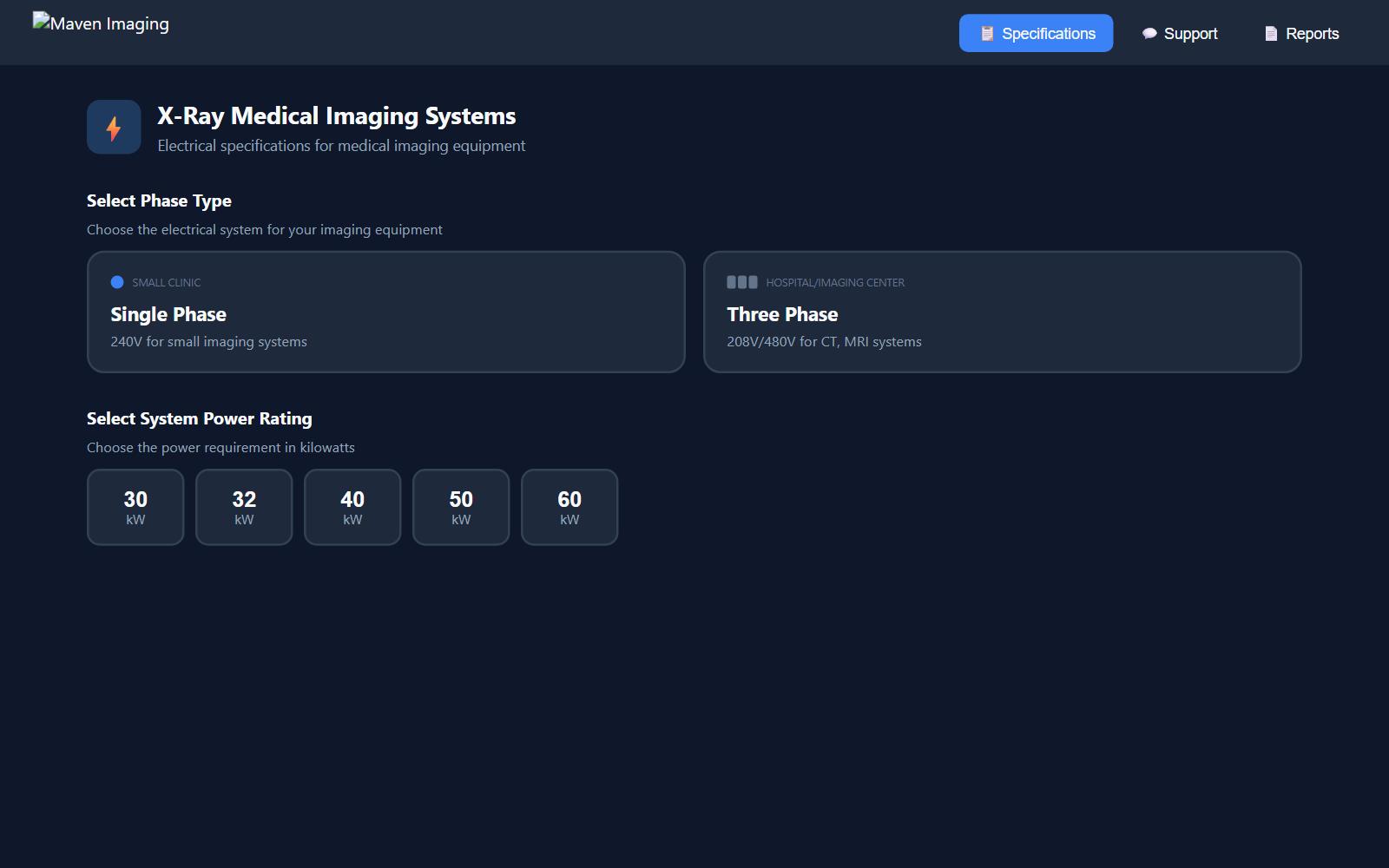
Task: Choose the 40 kW power rating
Action: 352,507
